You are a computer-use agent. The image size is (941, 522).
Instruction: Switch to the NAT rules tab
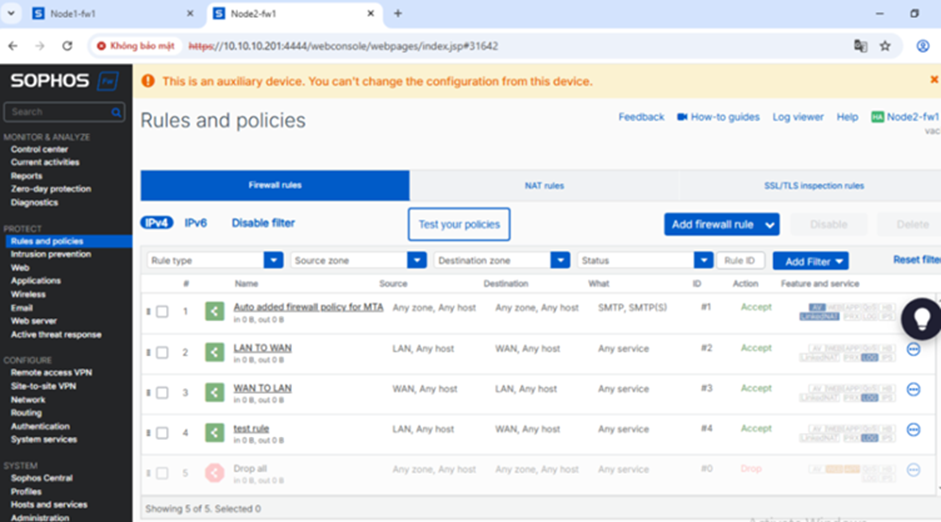click(x=544, y=186)
